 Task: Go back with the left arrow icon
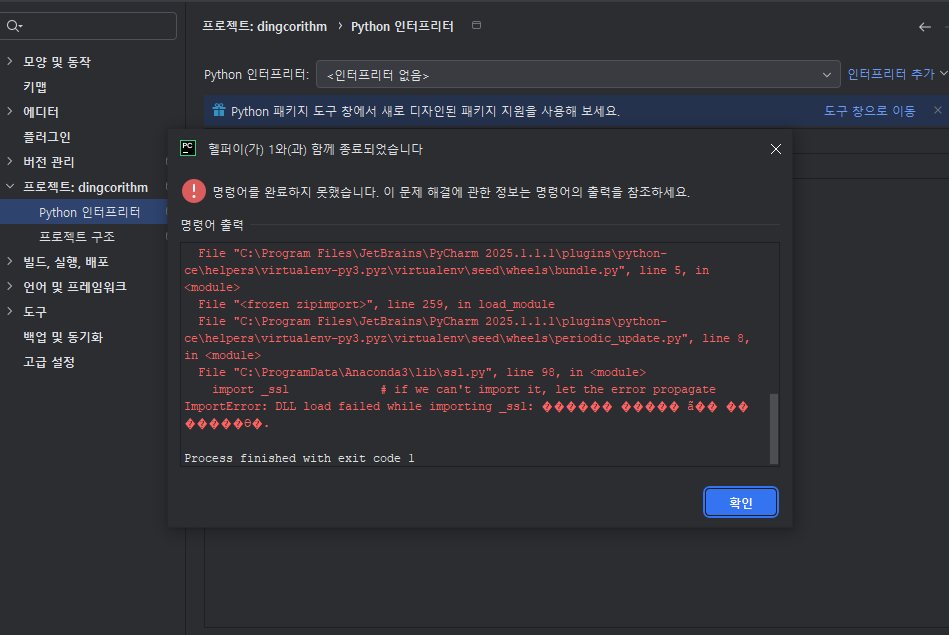pyautogui.click(x=925, y=27)
